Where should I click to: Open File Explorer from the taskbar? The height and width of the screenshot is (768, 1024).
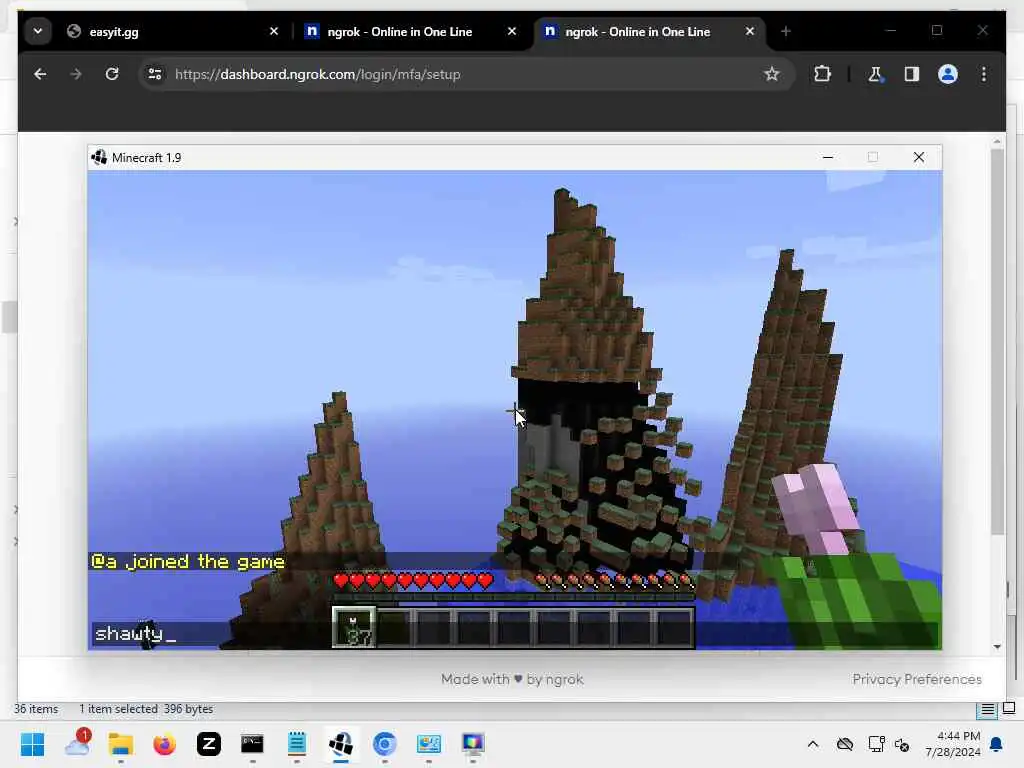tap(121, 744)
